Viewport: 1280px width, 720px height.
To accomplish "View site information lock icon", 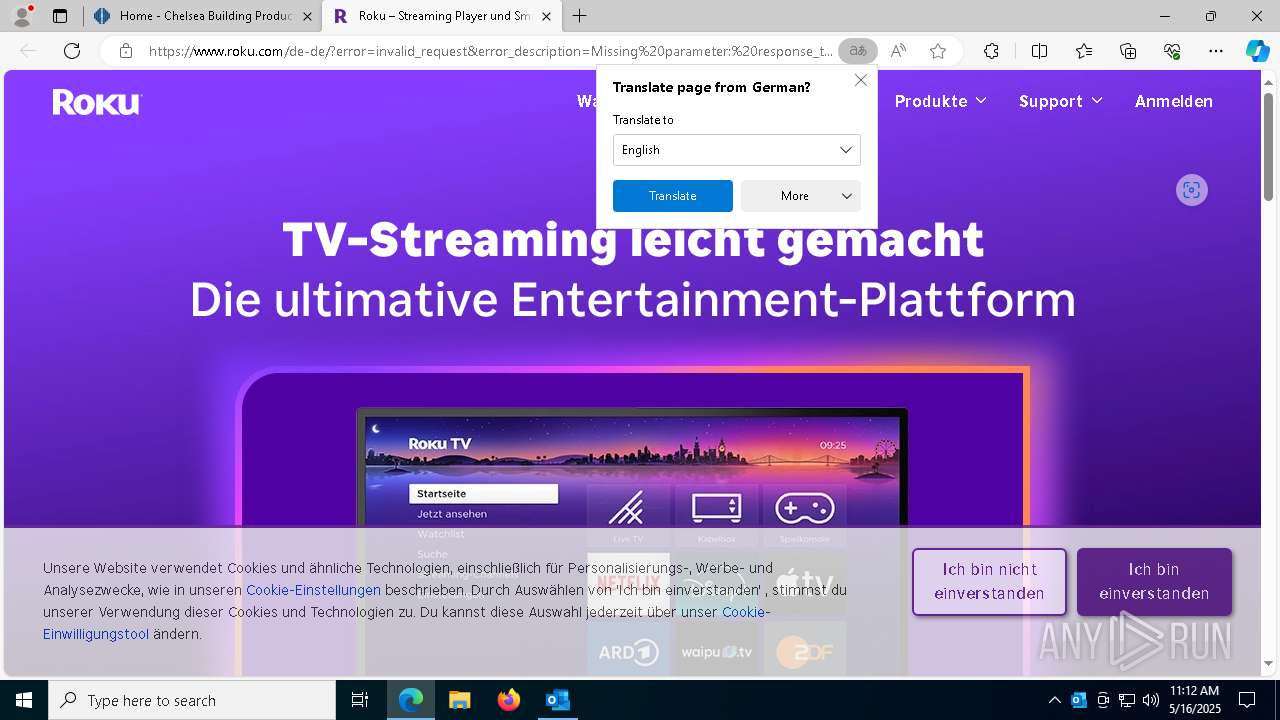I will pyautogui.click(x=125, y=51).
